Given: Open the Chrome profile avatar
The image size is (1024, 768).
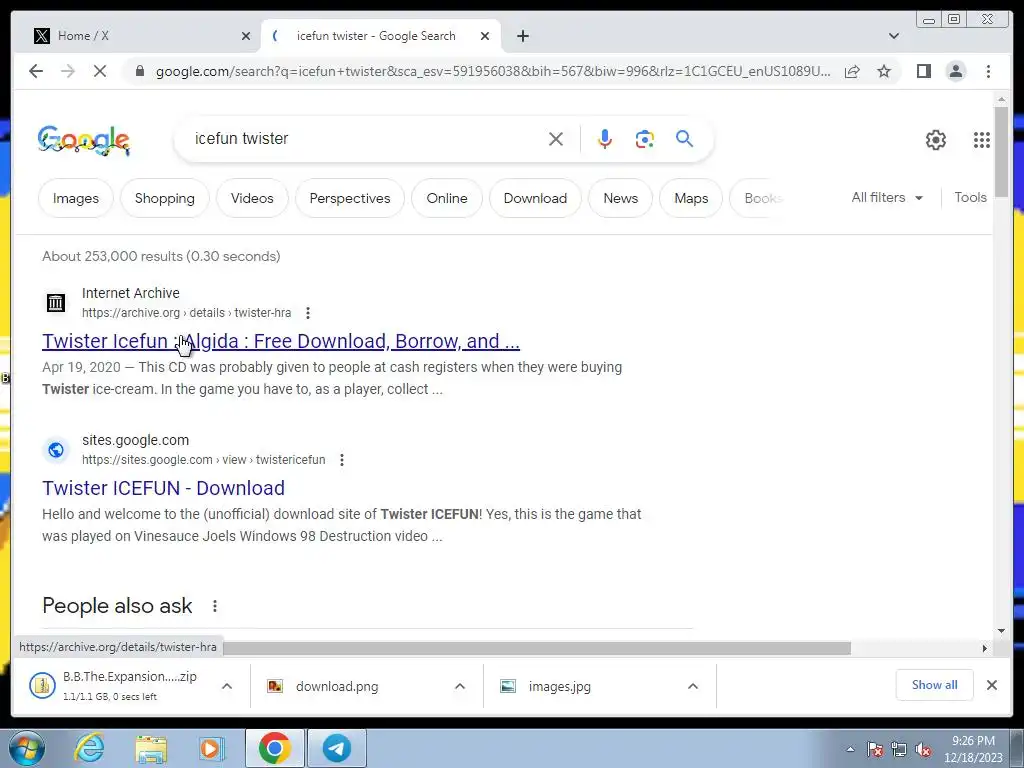Looking at the screenshot, I should click(x=955, y=71).
